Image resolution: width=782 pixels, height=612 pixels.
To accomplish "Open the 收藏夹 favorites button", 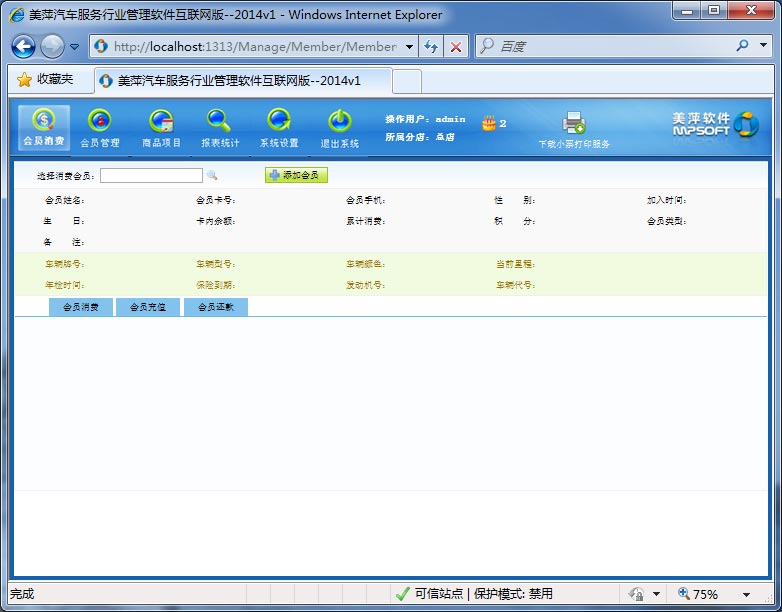I will coord(46,80).
